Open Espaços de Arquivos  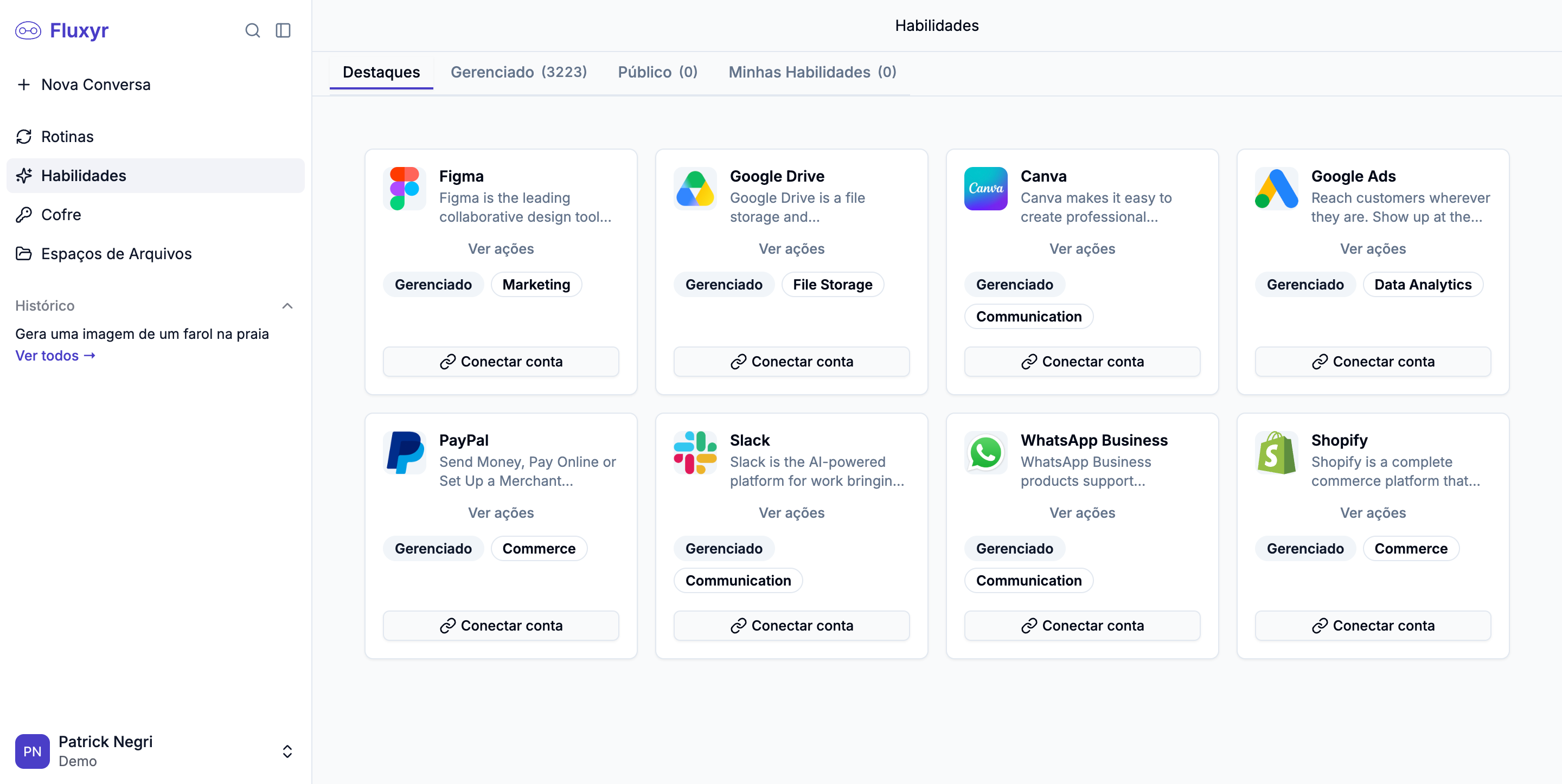155,253
